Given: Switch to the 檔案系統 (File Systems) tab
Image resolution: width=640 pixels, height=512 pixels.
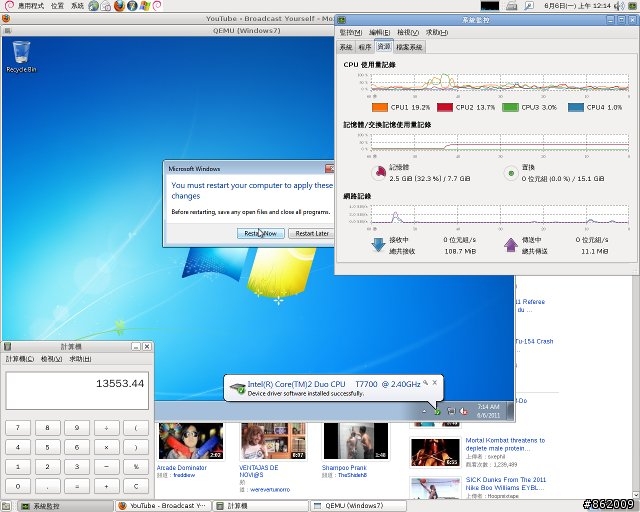Looking at the screenshot, I should pos(409,47).
